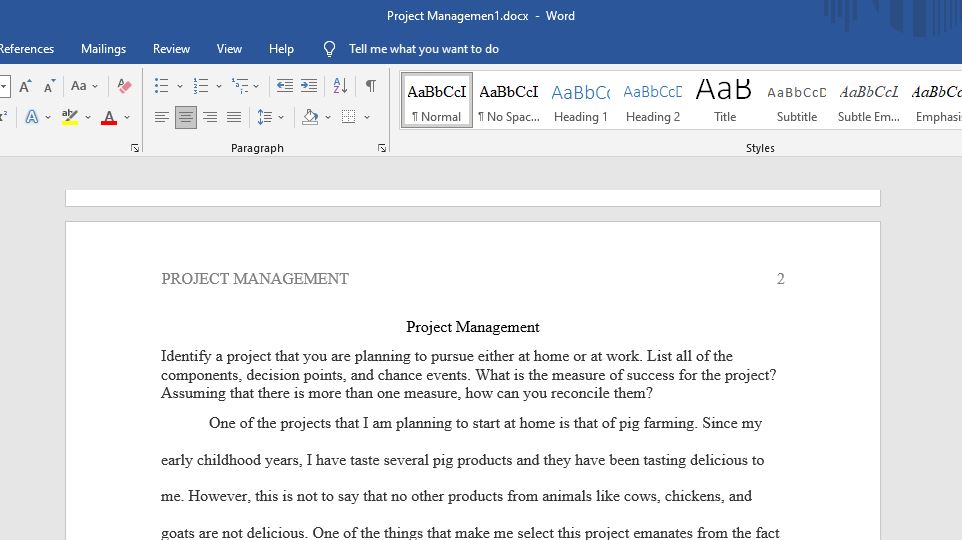Apply yellow text highlight color
The image size is (962, 540).
[70, 117]
